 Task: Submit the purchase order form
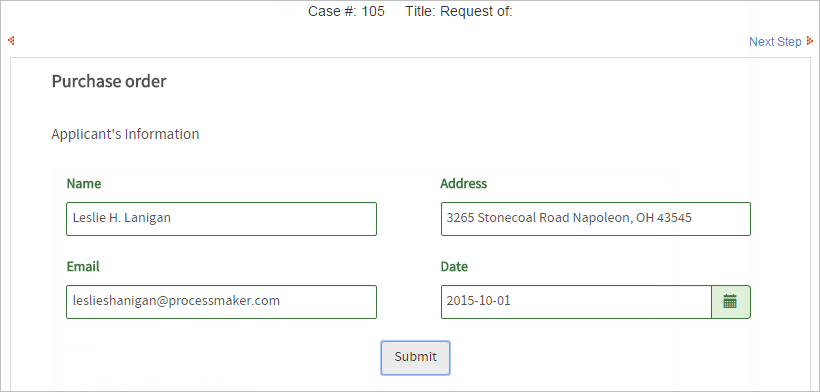[415, 358]
